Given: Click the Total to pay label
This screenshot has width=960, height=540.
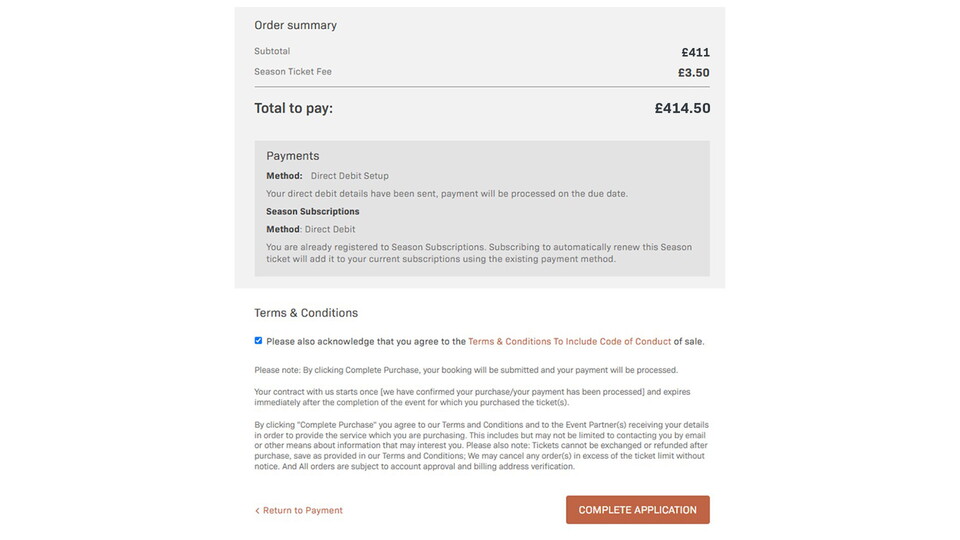Looking at the screenshot, I should 293,108.
